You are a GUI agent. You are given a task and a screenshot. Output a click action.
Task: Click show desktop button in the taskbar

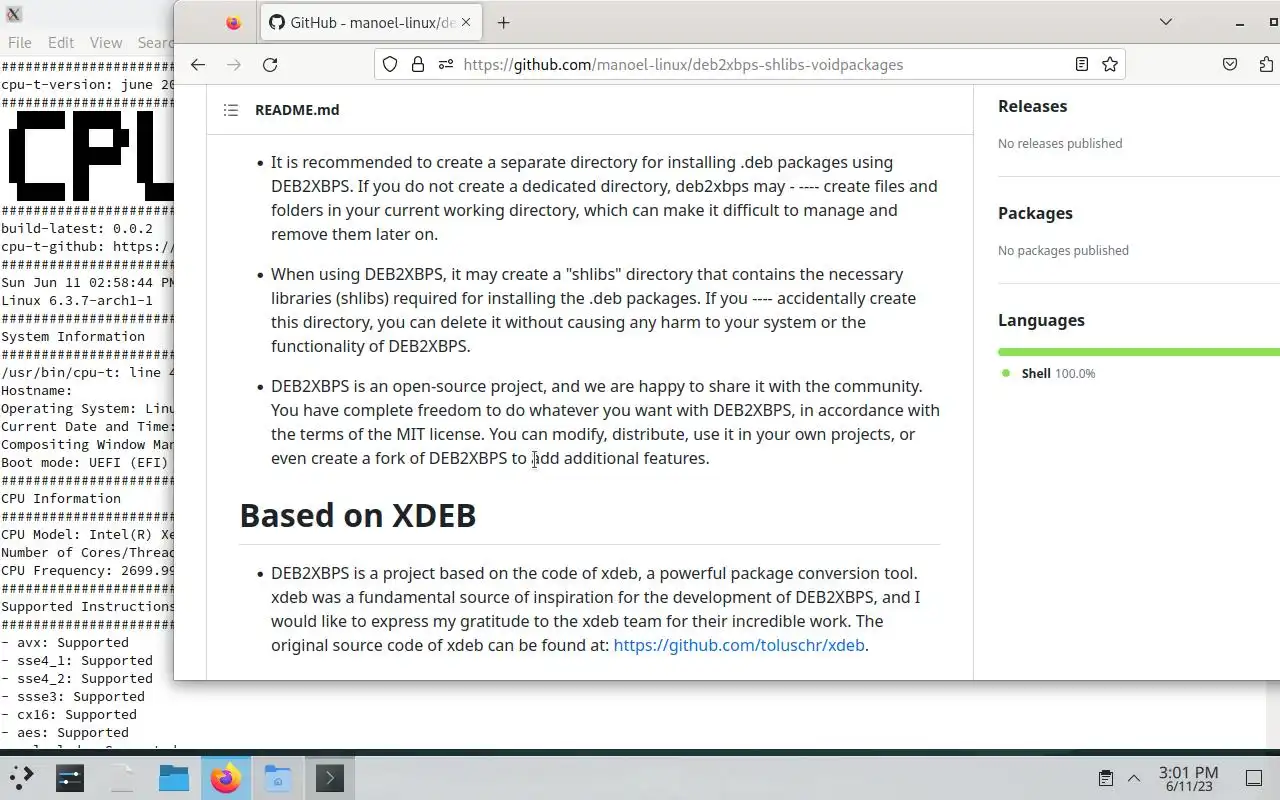(1254, 778)
